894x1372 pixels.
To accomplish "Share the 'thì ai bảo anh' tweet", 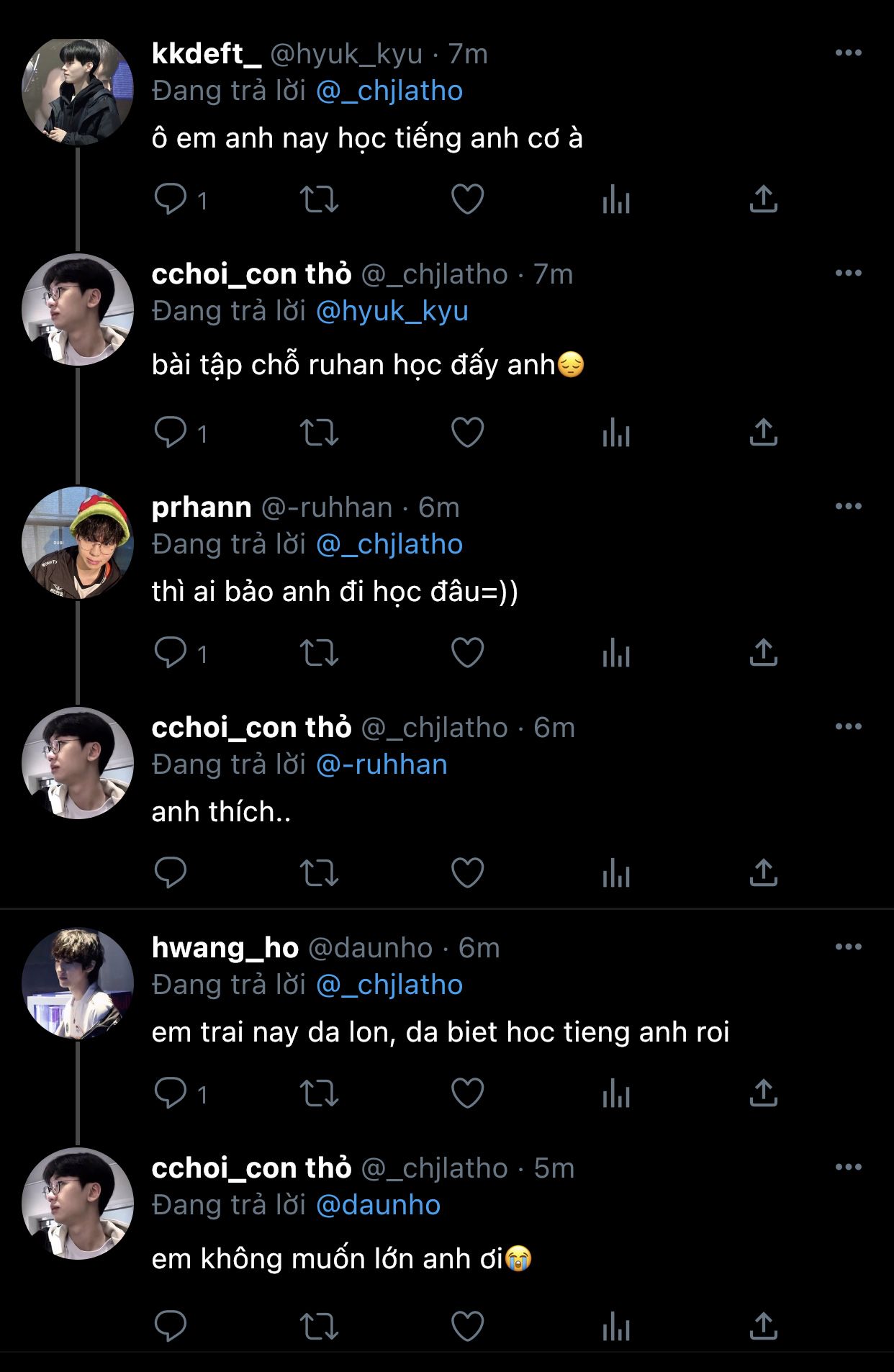I will [x=763, y=653].
